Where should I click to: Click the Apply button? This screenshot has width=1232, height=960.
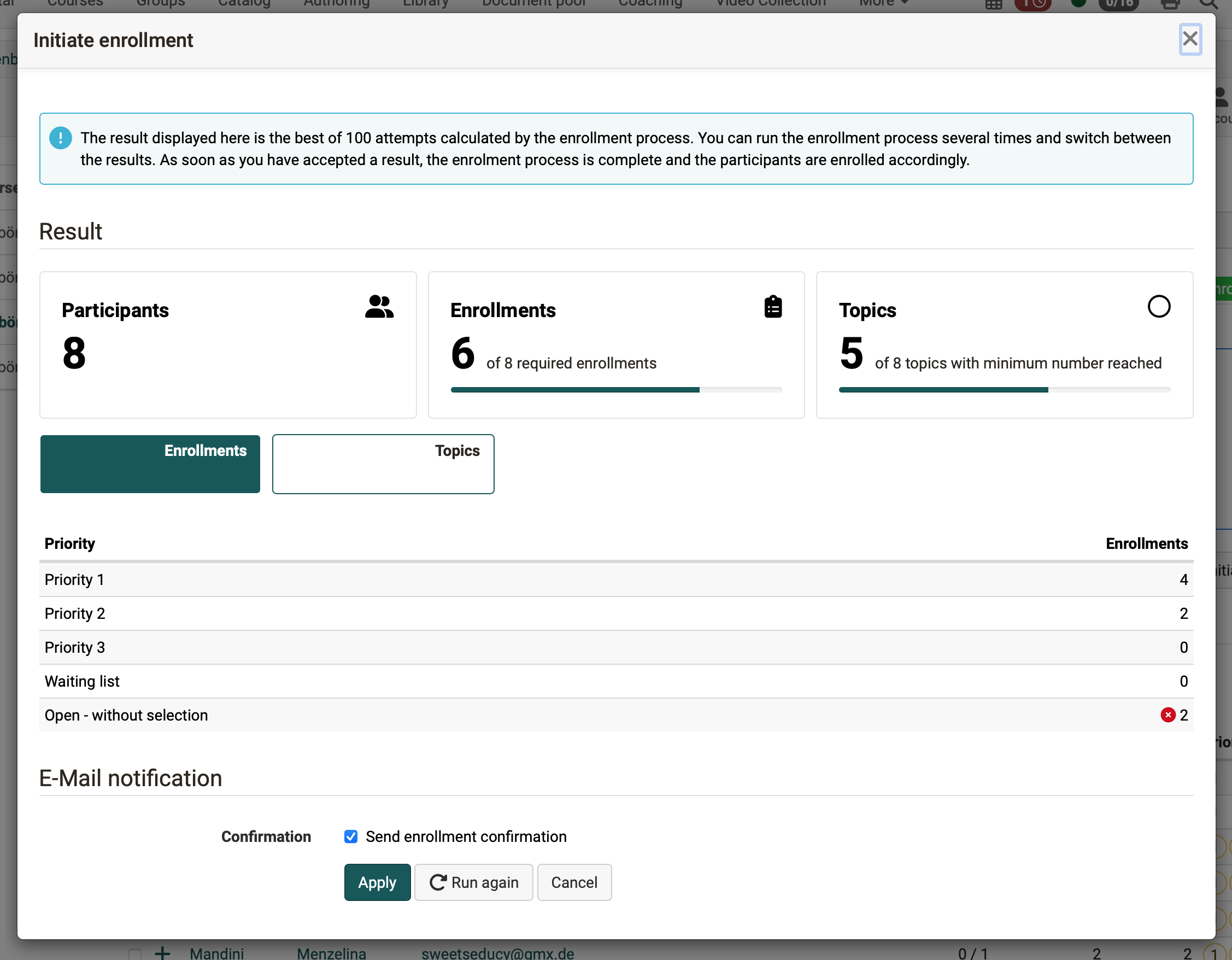(377, 882)
